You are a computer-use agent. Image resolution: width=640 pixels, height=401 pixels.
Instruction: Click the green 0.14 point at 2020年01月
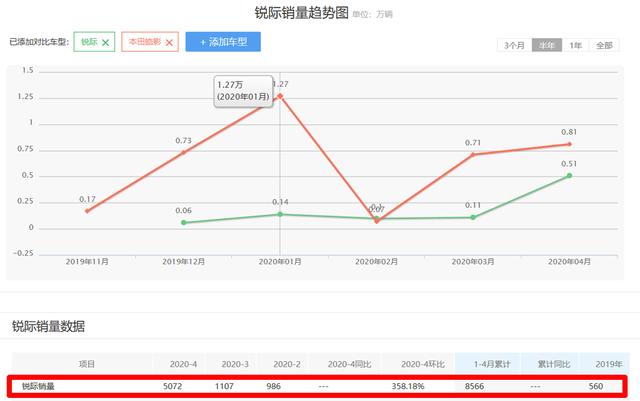click(280, 214)
